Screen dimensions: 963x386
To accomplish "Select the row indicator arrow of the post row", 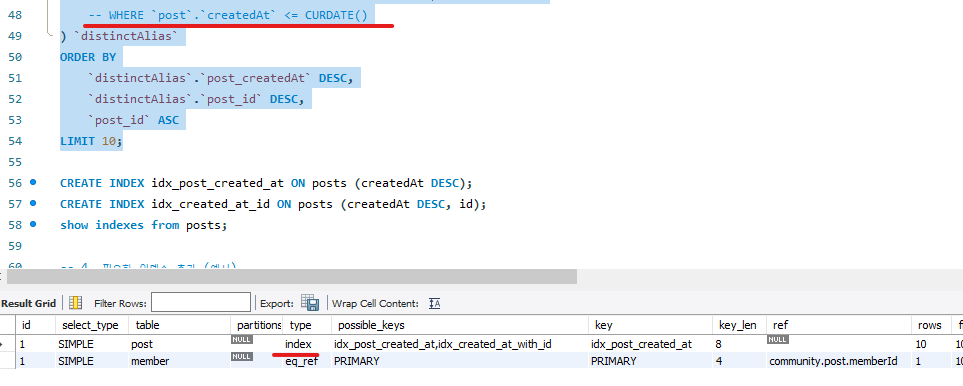I will [x=3, y=344].
